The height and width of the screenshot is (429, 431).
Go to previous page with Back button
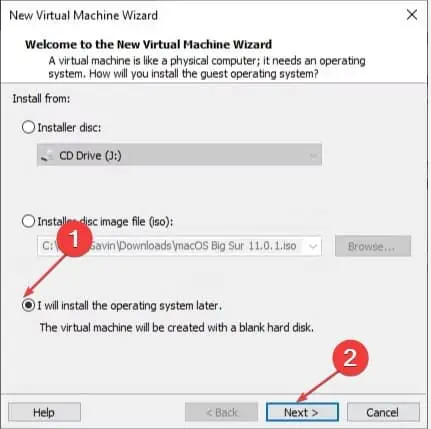point(221,412)
